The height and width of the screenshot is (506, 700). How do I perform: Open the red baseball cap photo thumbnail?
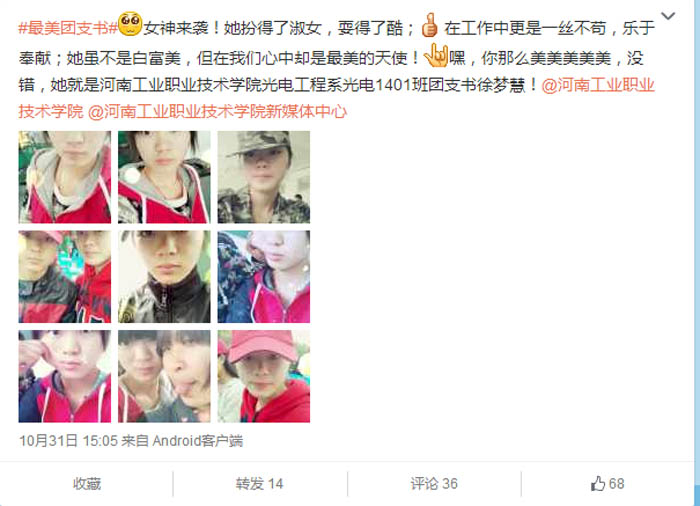pyautogui.click(x=264, y=376)
